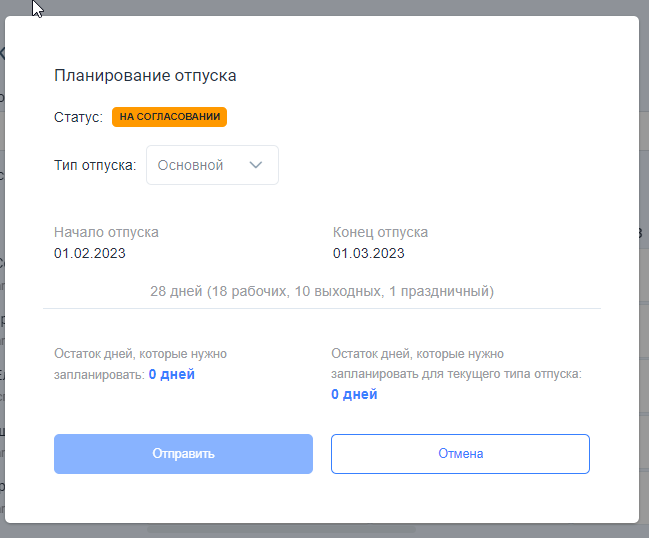Click the Статус label
Screen dimensions: 649x538
[78, 117]
